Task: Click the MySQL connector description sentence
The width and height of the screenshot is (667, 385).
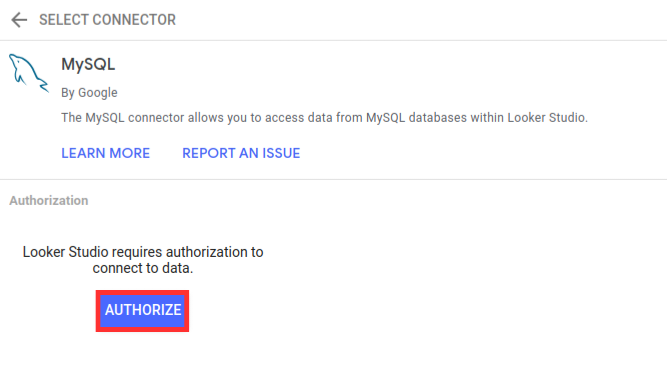Action: point(325,117)
